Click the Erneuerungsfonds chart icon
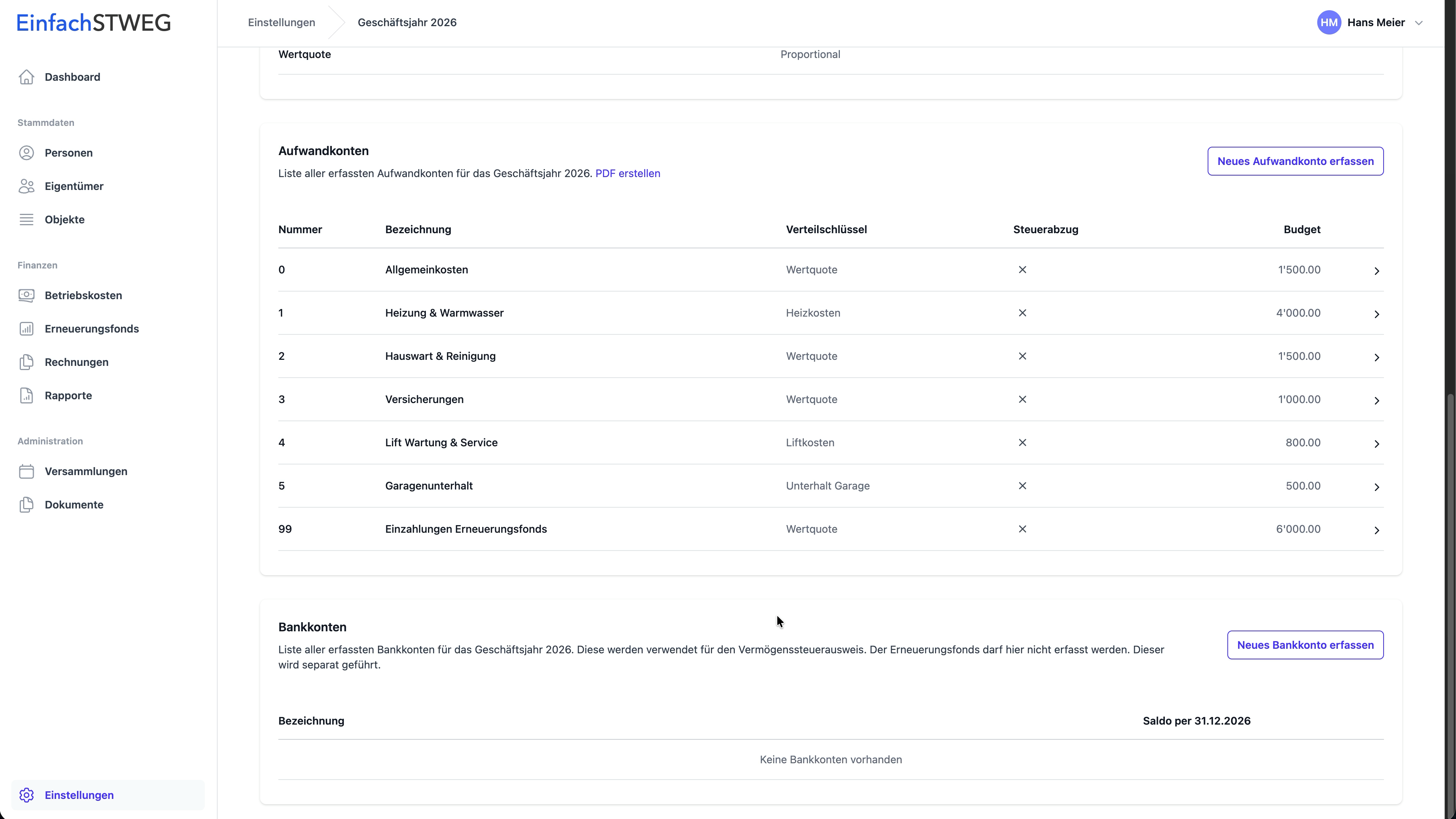1456x819 pixels. [27, 328]
